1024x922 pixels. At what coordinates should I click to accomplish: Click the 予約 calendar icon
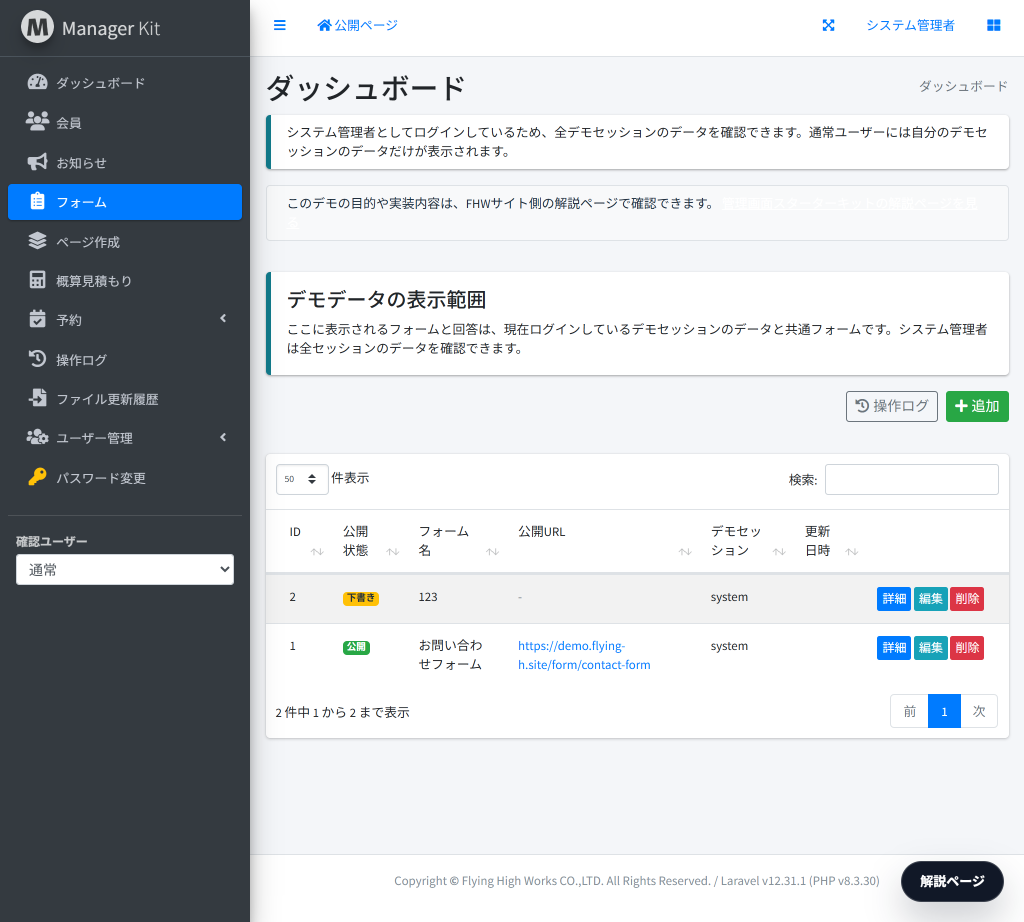pos(37,319)
